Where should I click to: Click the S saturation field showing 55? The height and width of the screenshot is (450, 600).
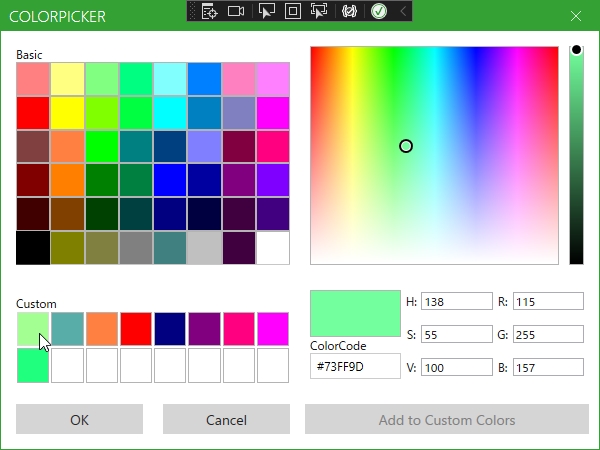pos(457,334)
